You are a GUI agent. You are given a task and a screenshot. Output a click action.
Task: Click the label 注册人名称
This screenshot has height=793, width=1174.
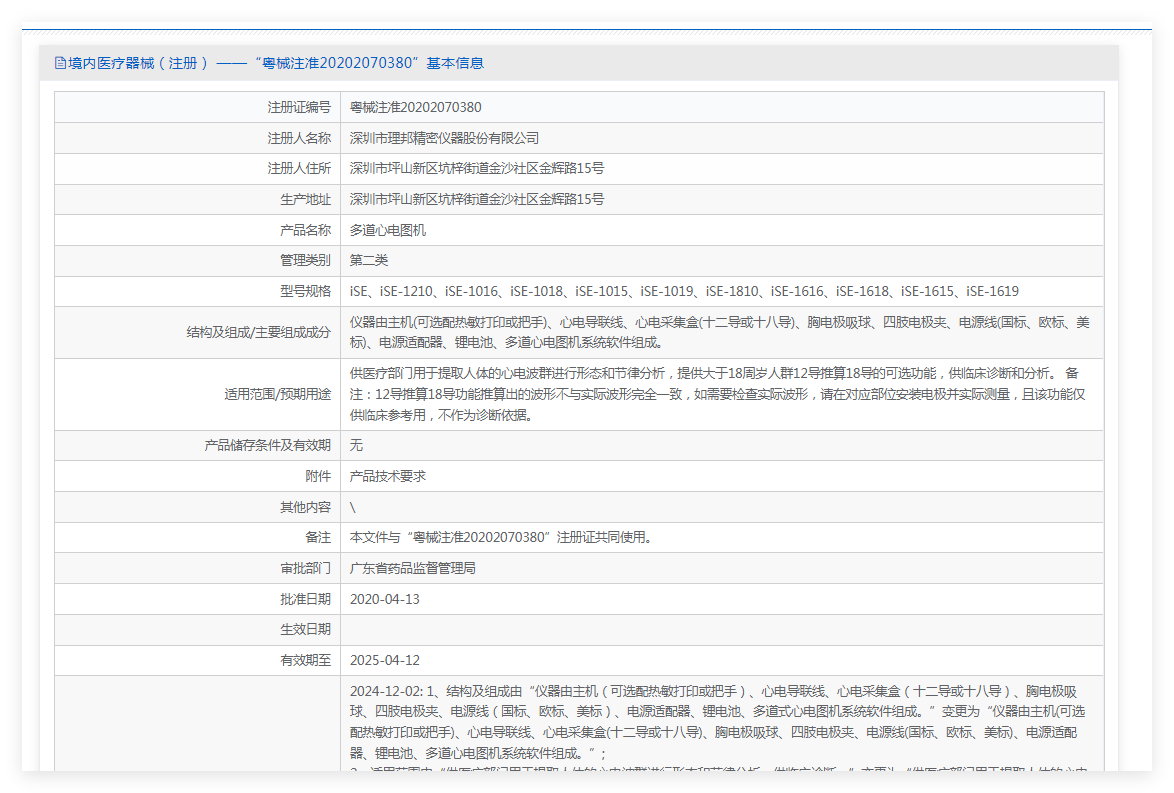(x=299, y=138)
